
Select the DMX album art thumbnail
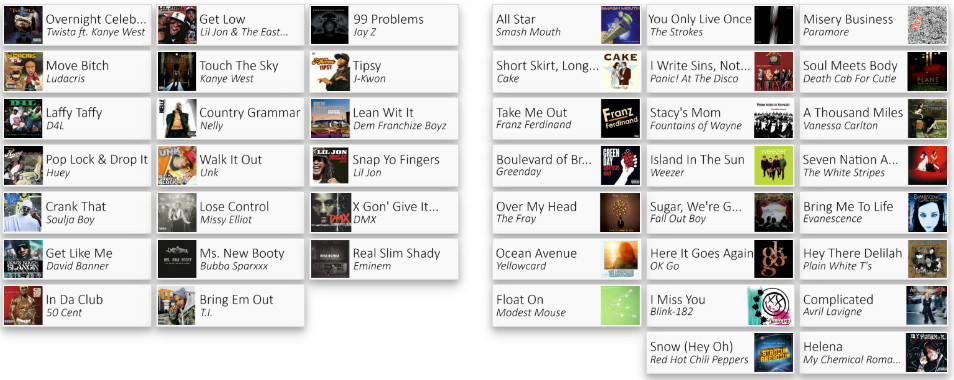click(x=330, y=212)
